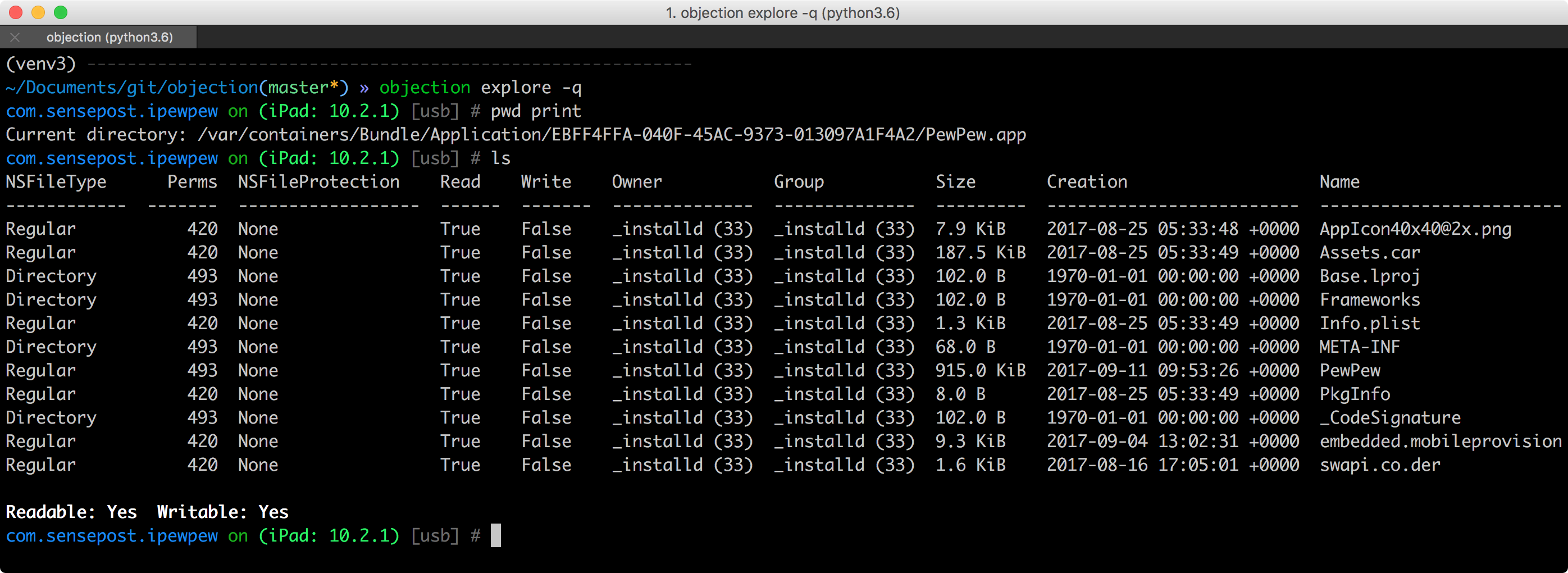
Task: Click the Write value False in Assets.car row
Action: point(546,253)
